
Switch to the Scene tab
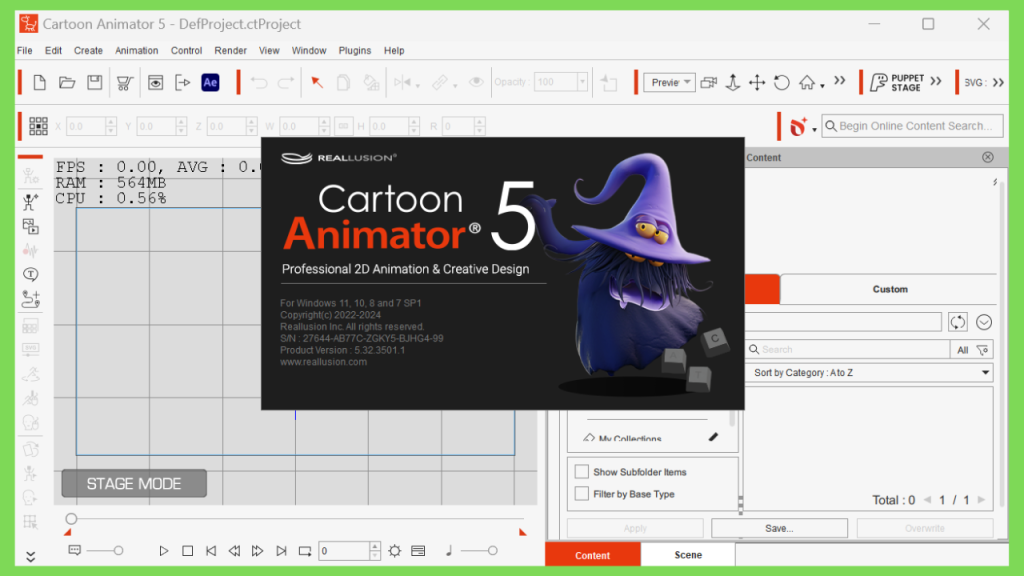tap(688, 554)
